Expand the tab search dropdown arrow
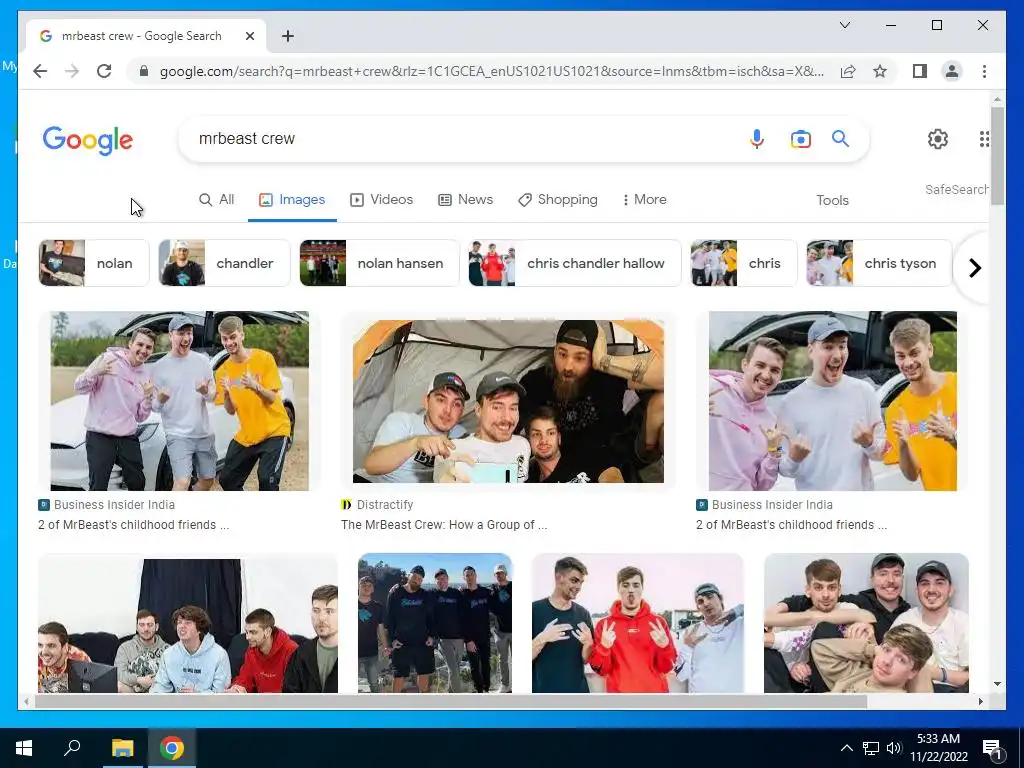 tap(844, 25)
